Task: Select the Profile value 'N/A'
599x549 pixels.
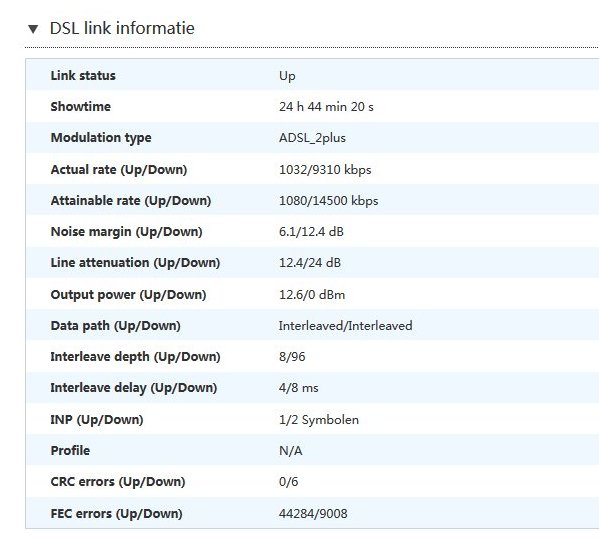Action: tap(290, 451)
